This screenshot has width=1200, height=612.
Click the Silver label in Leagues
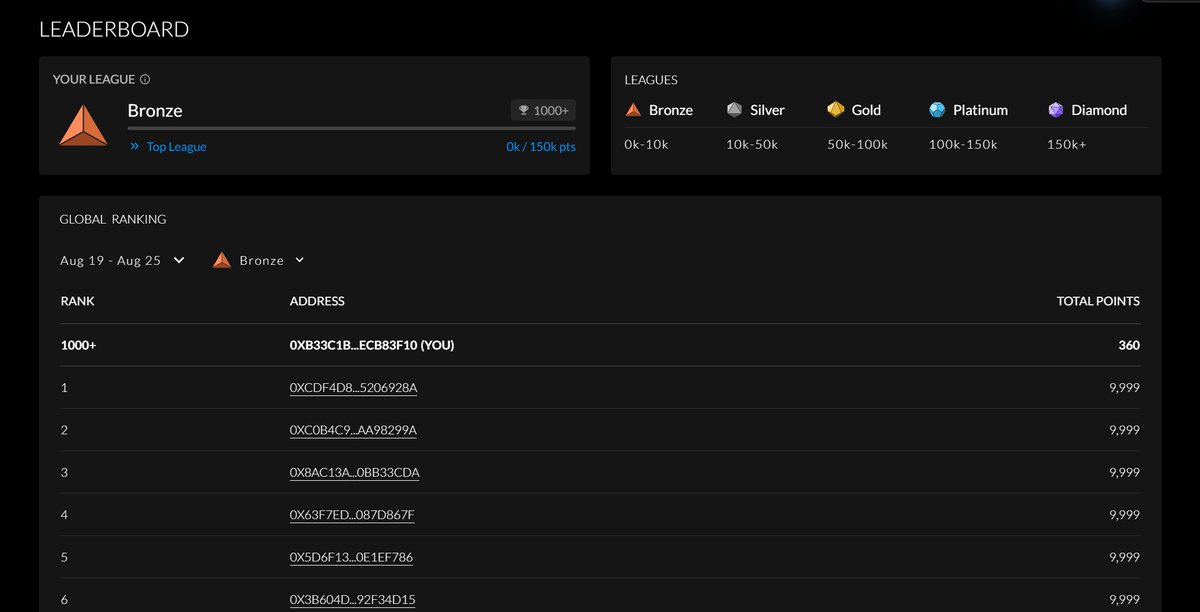tap(768, 110)
